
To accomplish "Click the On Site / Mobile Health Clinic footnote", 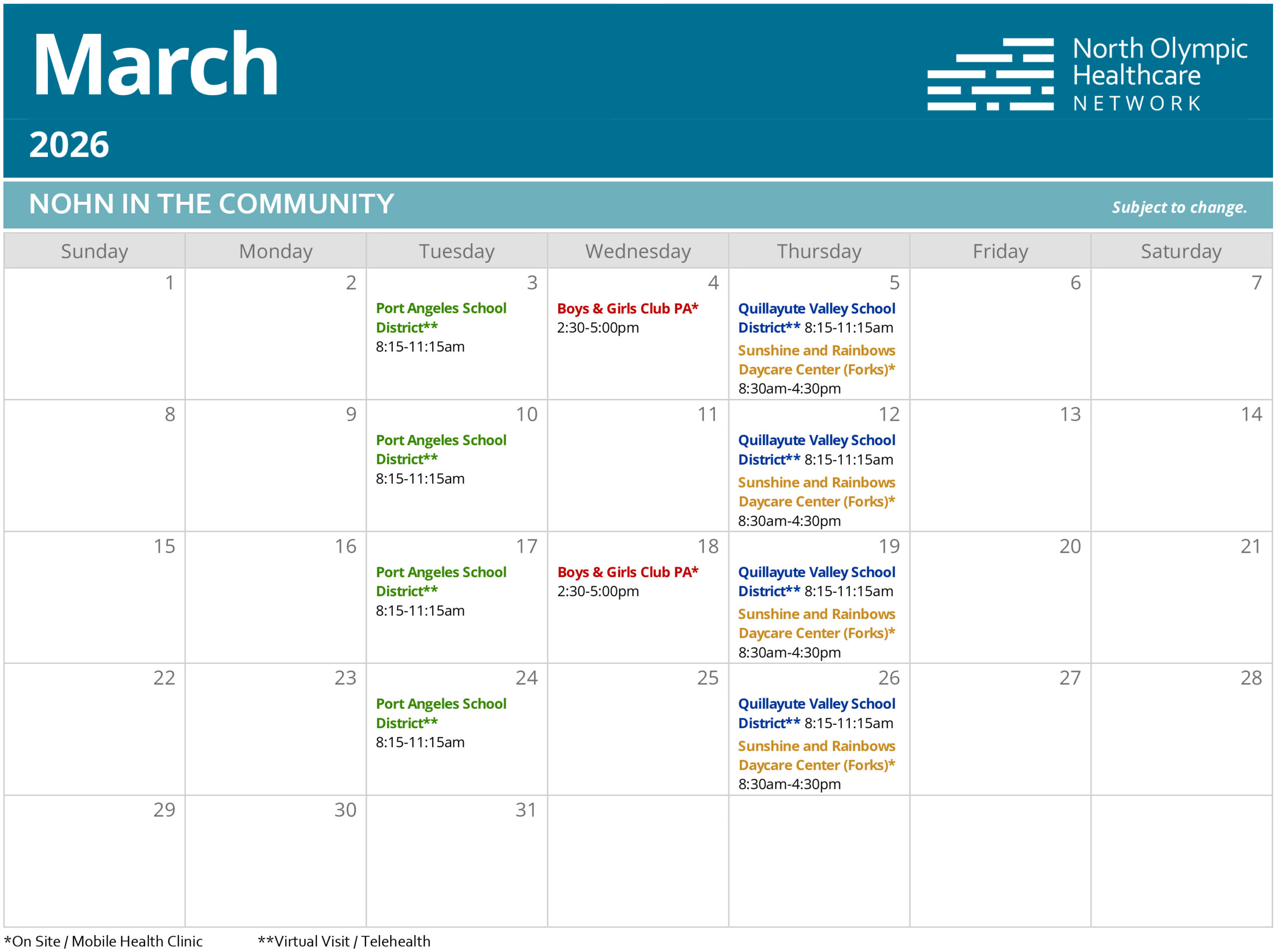I will point(104,941).
